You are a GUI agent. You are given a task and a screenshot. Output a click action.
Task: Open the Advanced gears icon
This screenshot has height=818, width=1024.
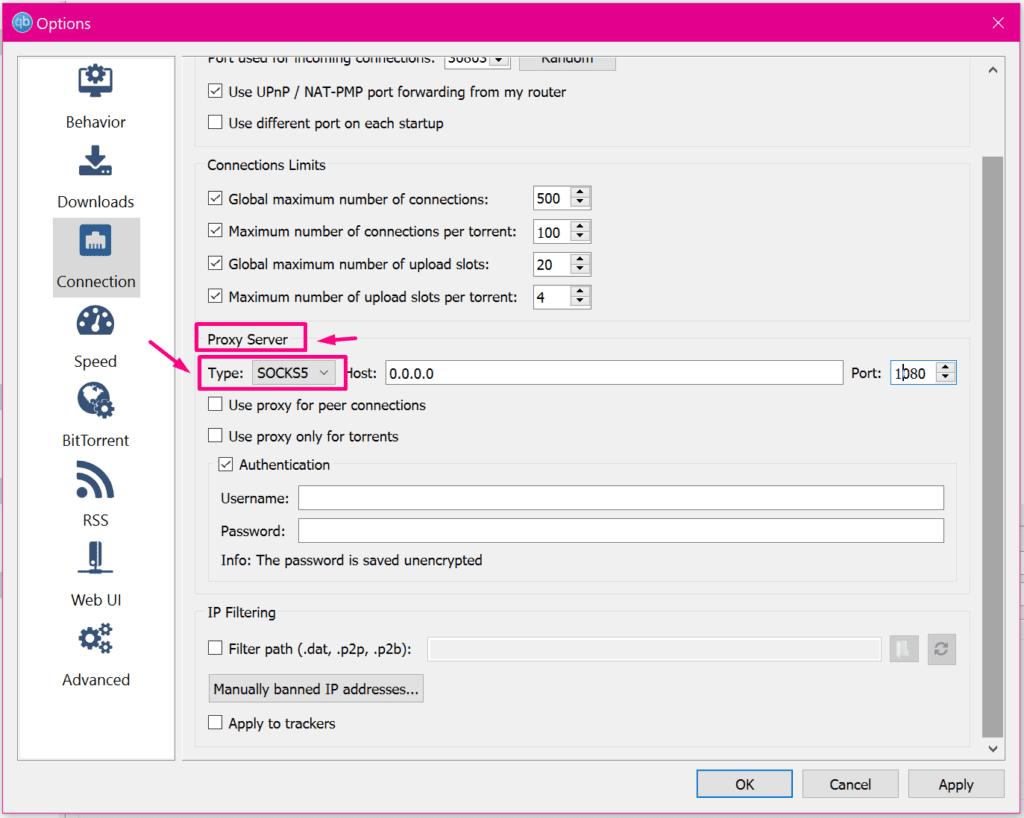[95, 640]
